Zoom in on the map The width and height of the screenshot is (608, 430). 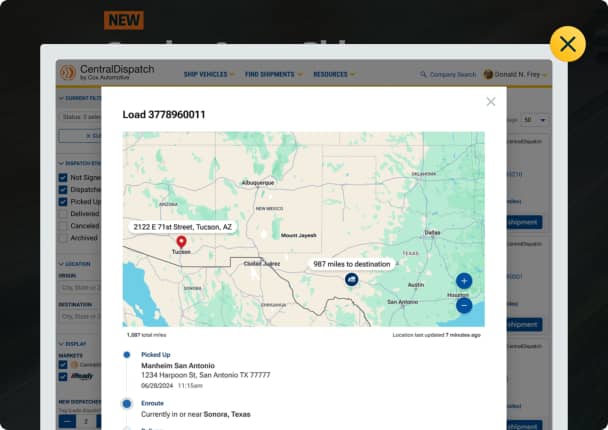464,281
